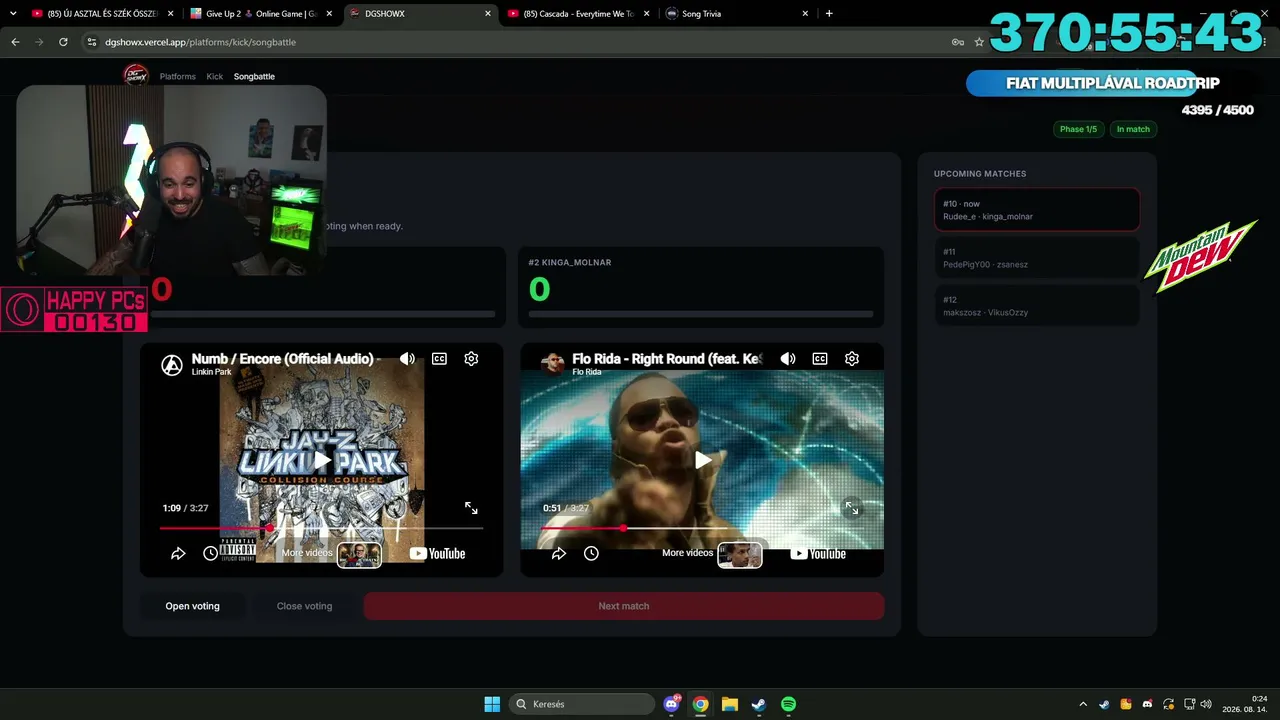Play the Numb / Encore video
This screenshot has width=1280, height=720.
322,460
